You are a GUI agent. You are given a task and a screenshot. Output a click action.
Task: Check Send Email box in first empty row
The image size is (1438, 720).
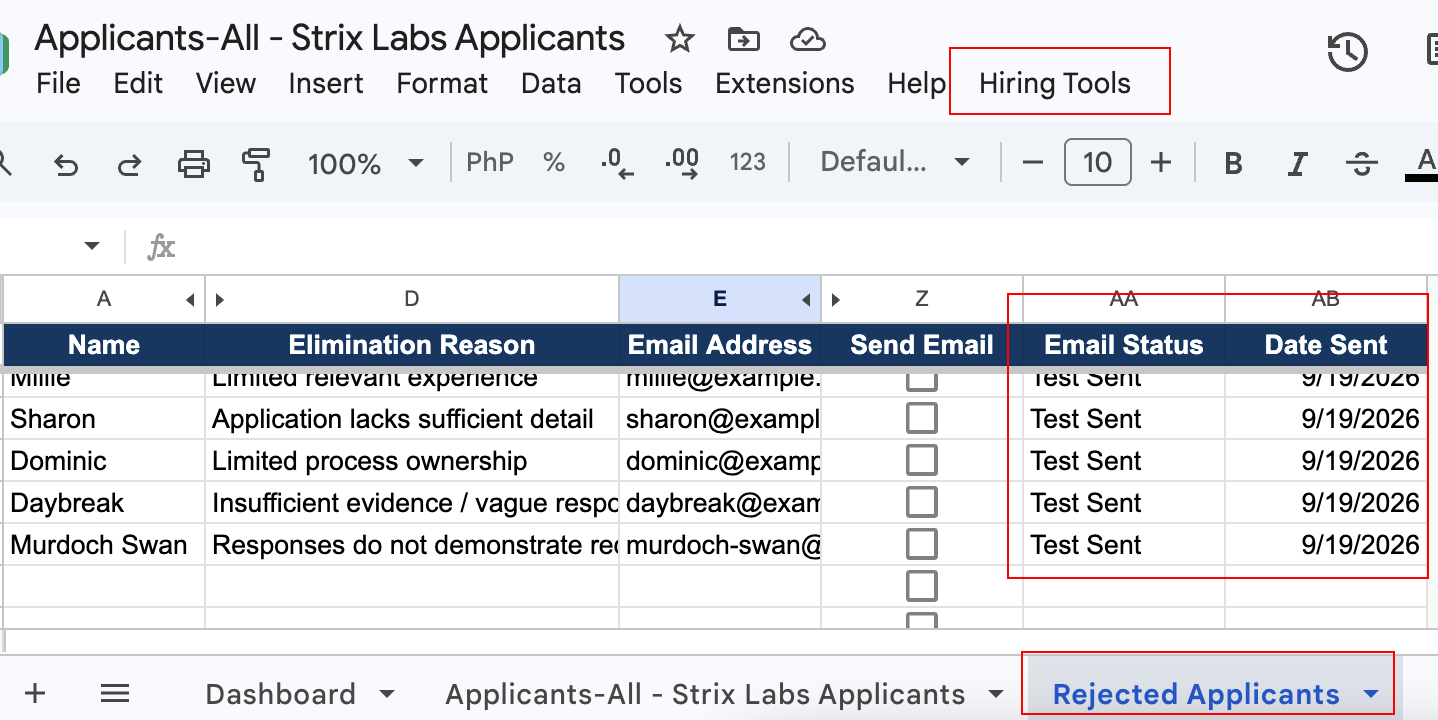pyautogui.click(x=921, y=586)
